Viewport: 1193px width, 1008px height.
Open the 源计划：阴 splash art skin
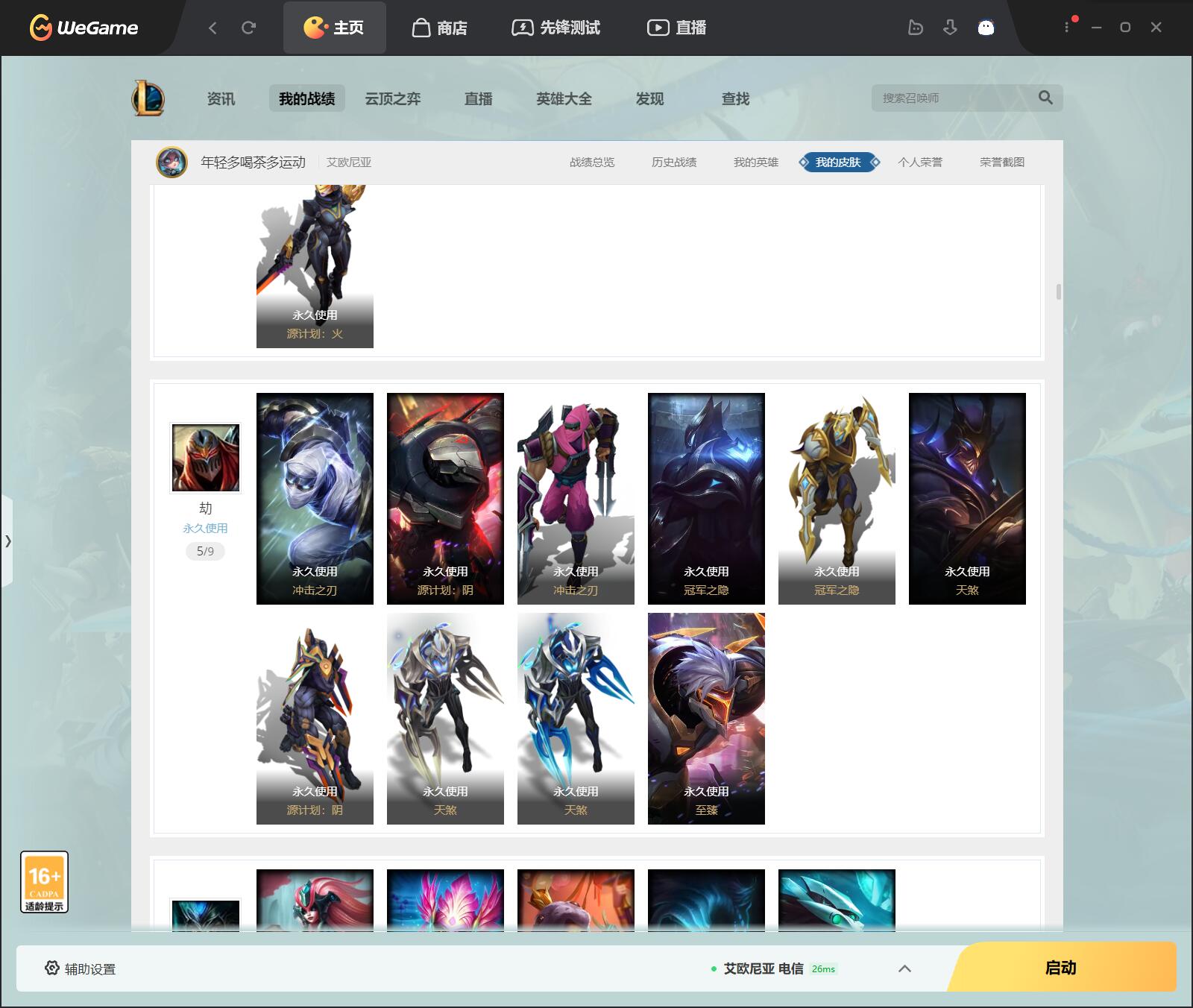[x=445, y=498]
